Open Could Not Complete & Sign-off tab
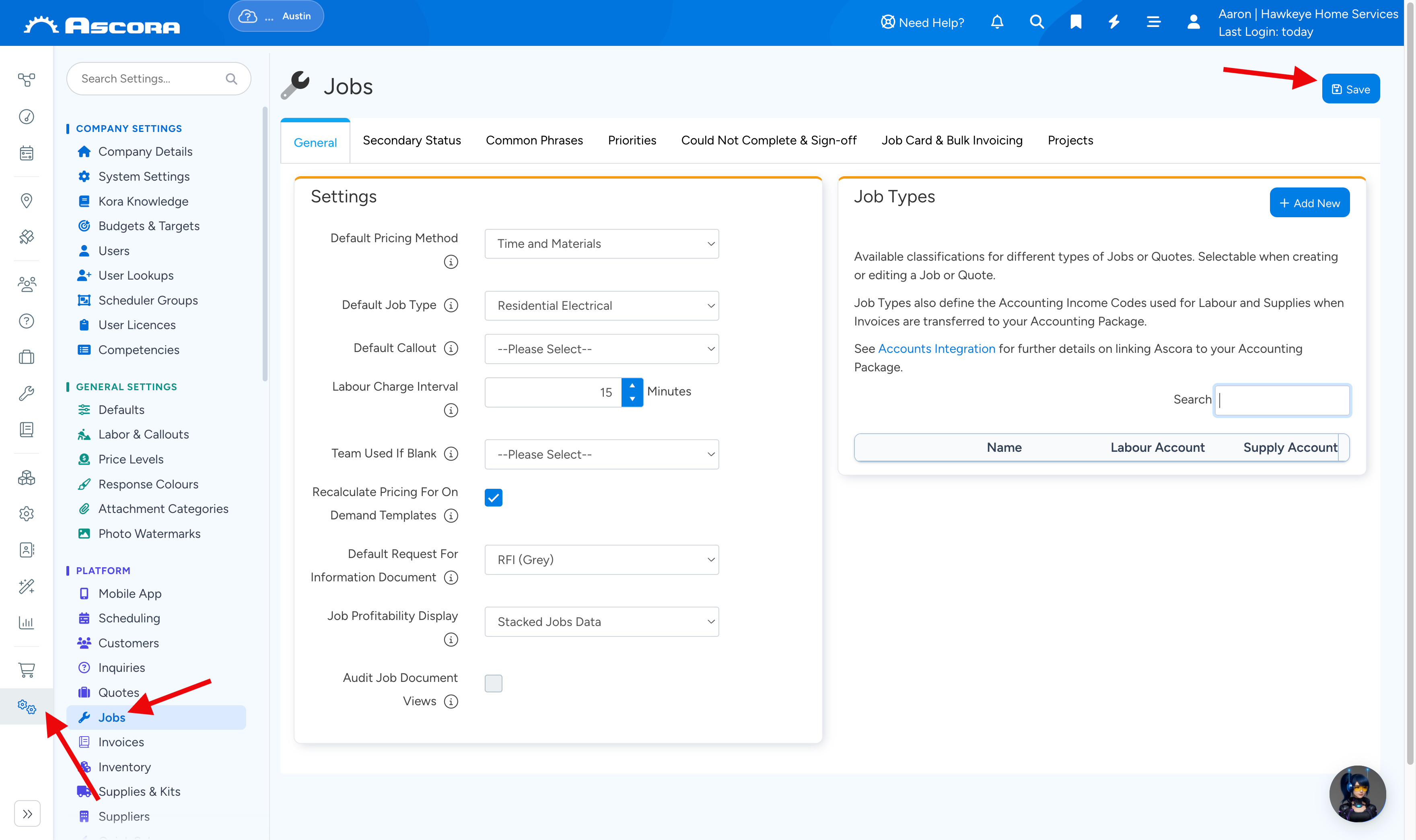This screenshot has width=1416, height=840. click(769, 140)
